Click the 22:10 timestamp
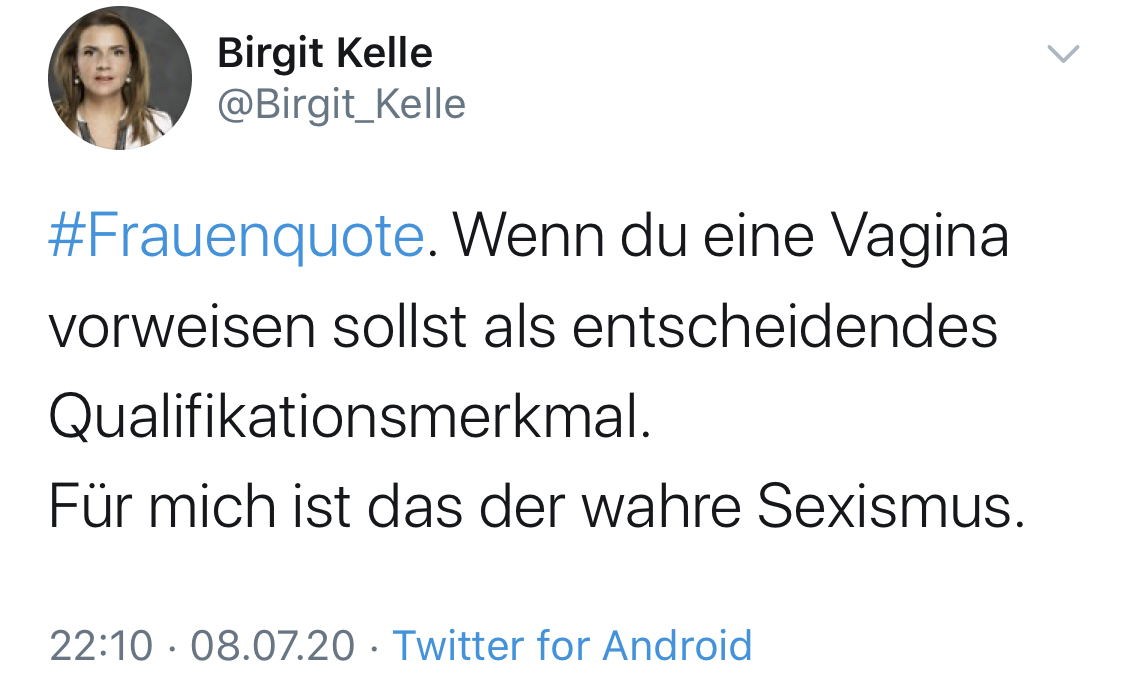Image resolution: width=1125 pixels, height=699 pixels. click(101, 645)
